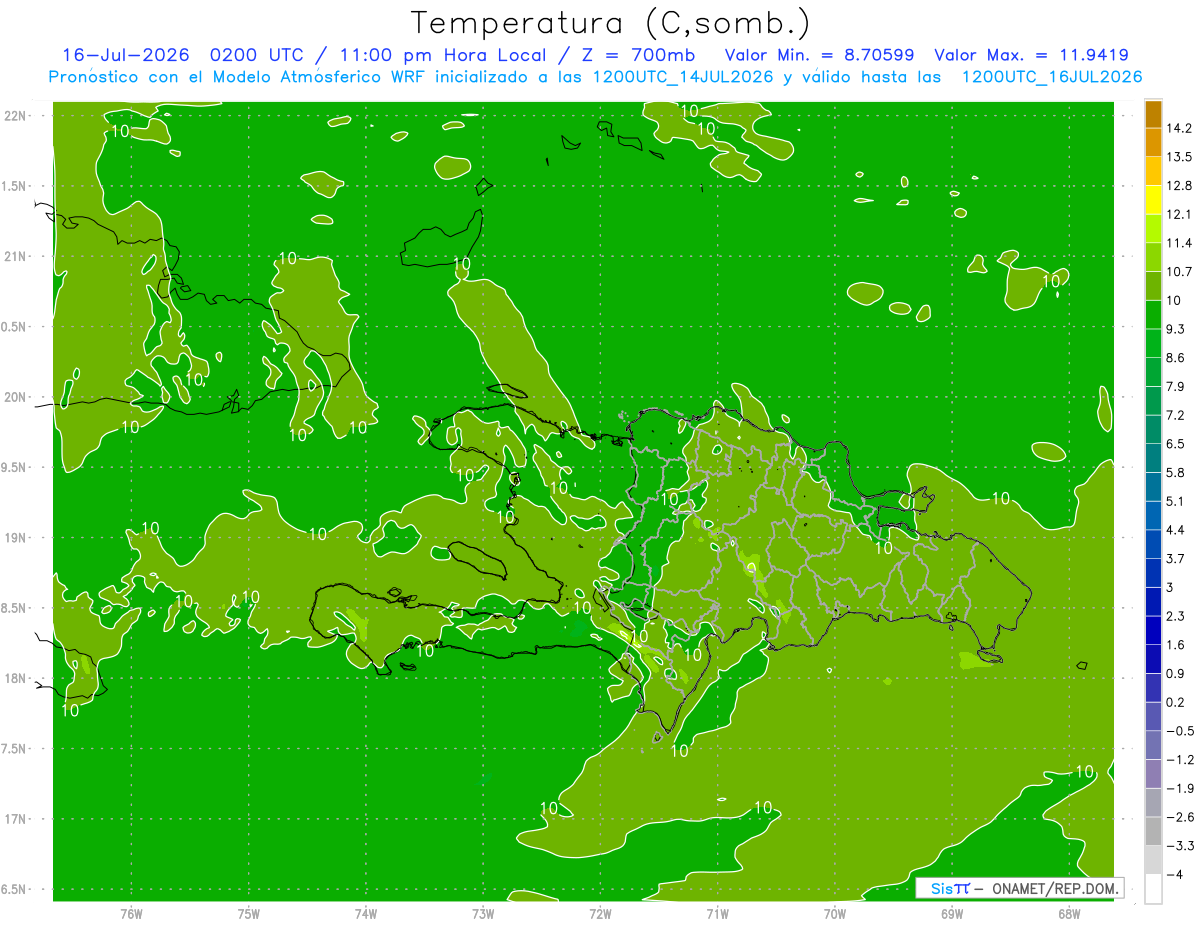Pick the blue swatch between 3 and 3.7
Screen dimensions: 1200x927
[1153, 573]
